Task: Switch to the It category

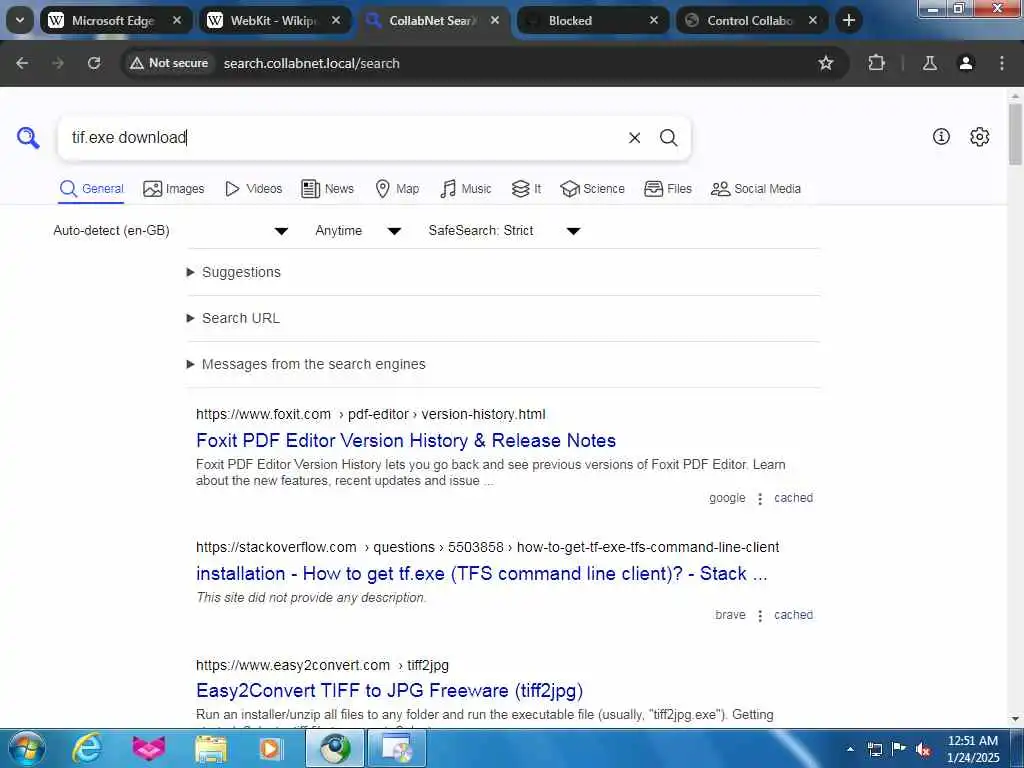Action: [526, 189]
